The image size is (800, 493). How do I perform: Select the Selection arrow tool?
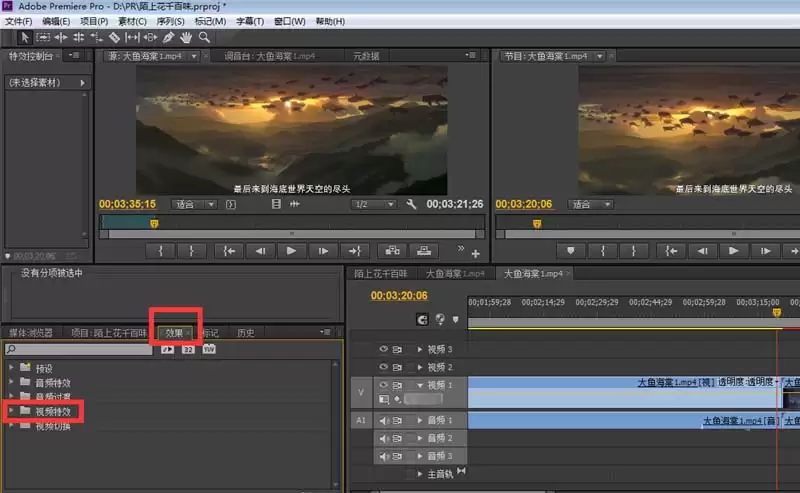26,37
